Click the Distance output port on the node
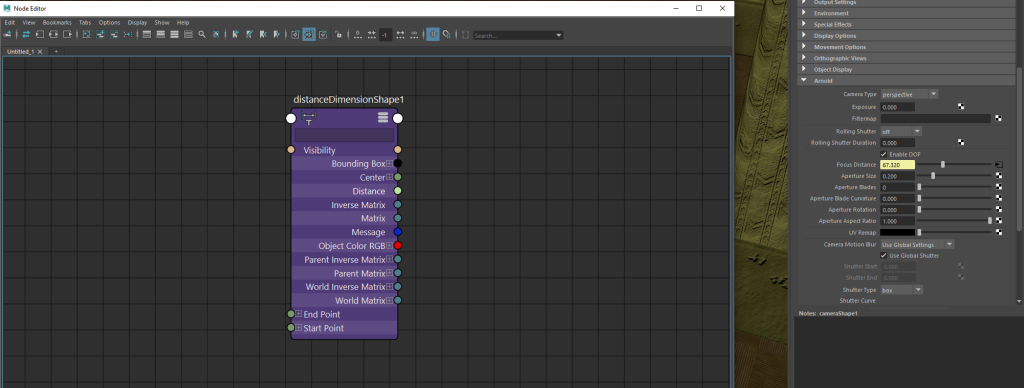Image resolution: width=1024 pixels, height=388 pixels. [397, 191]
